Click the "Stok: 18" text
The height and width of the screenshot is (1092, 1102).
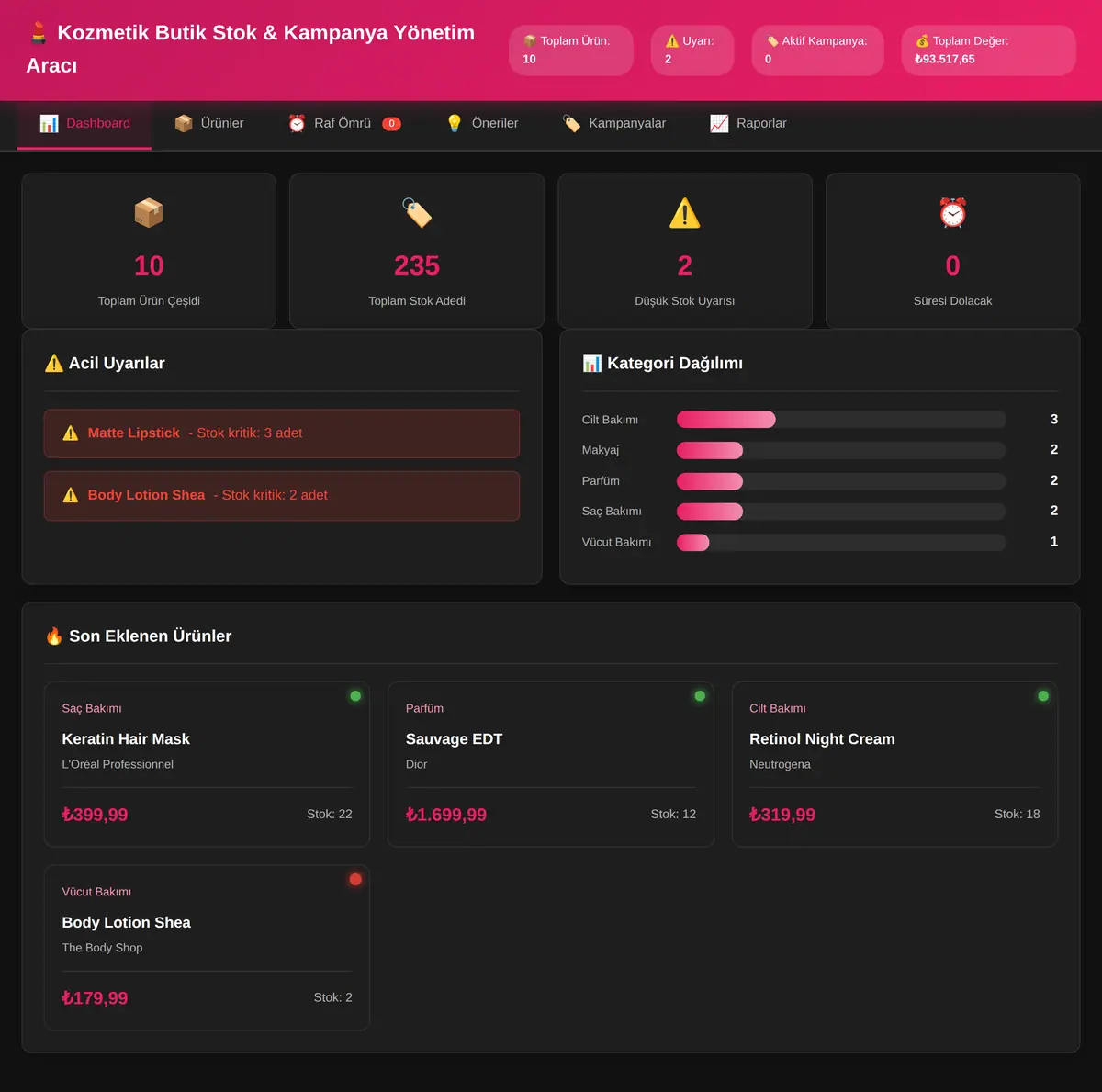[1018, 815]
